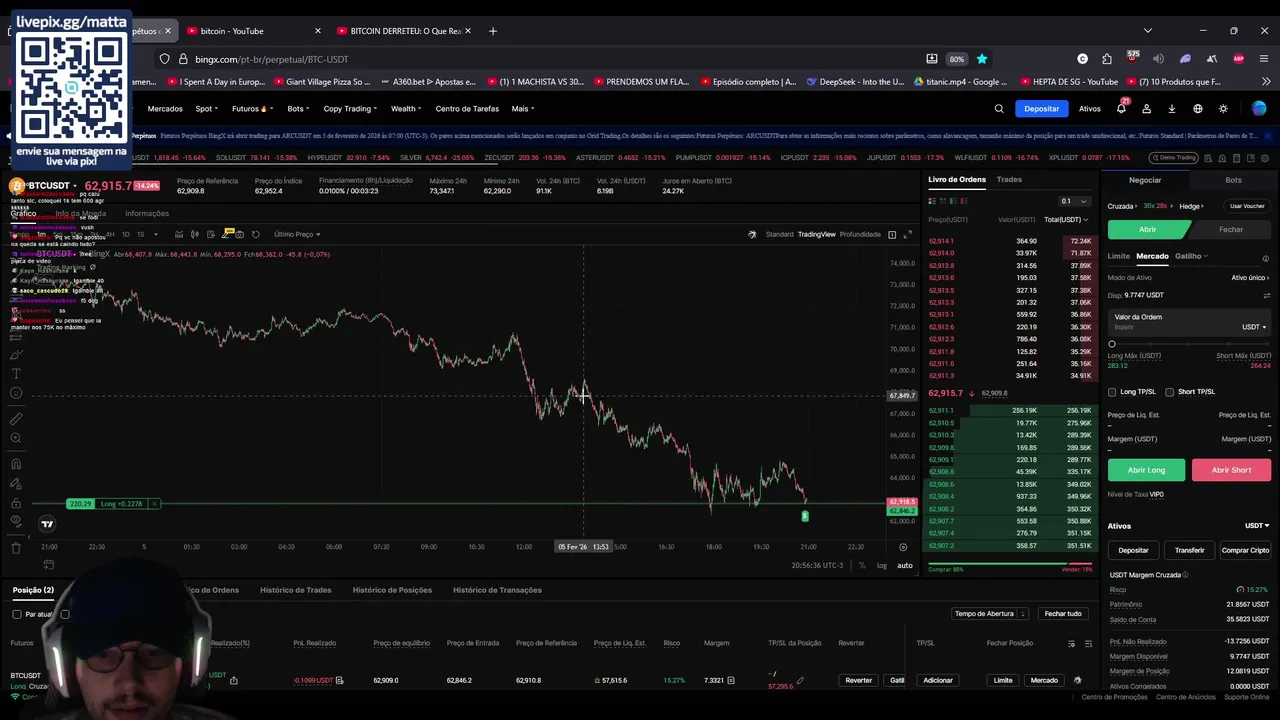
Task: Expand the Futuros menu dropdown
Action: 253,109
